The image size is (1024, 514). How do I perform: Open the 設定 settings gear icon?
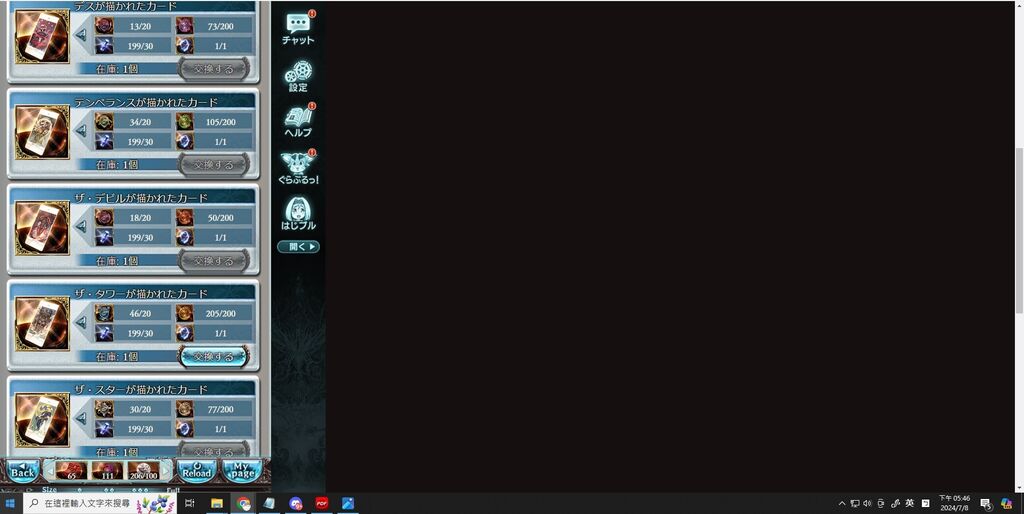coord(298,76)
